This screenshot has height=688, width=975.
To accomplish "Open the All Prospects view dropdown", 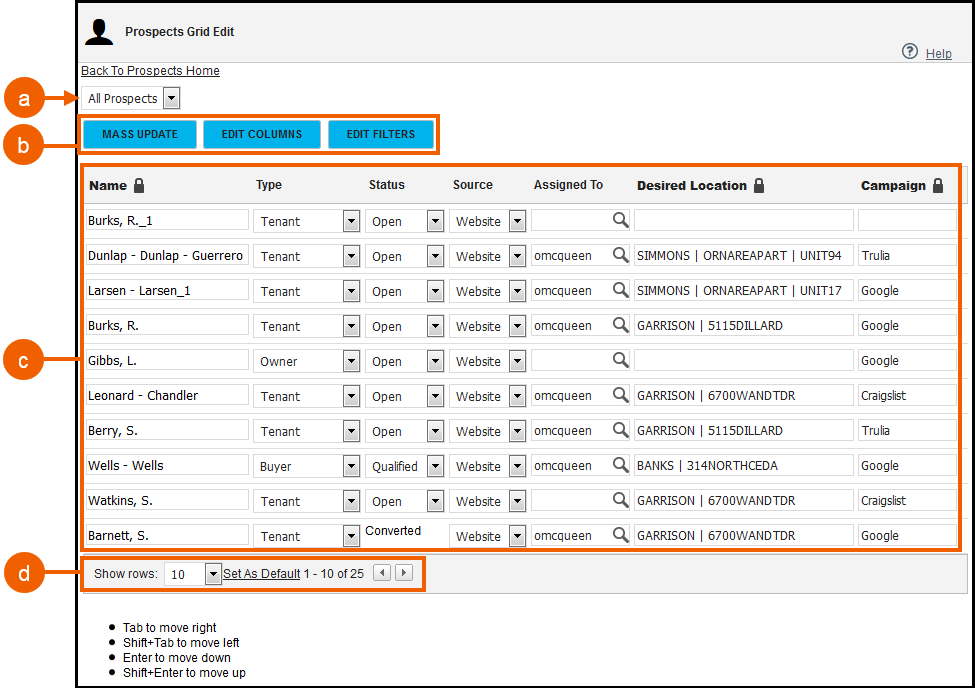I will pyautogui.click(x=171, y=98).
